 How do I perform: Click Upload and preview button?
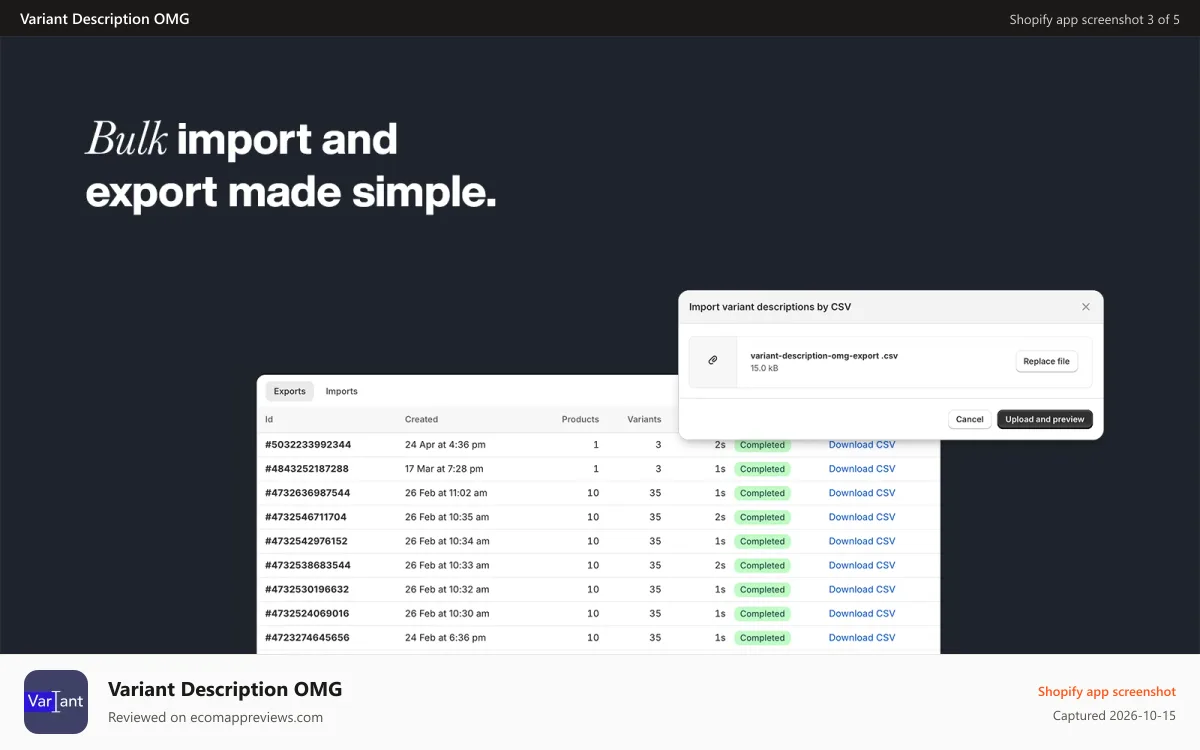point(1045,419)
